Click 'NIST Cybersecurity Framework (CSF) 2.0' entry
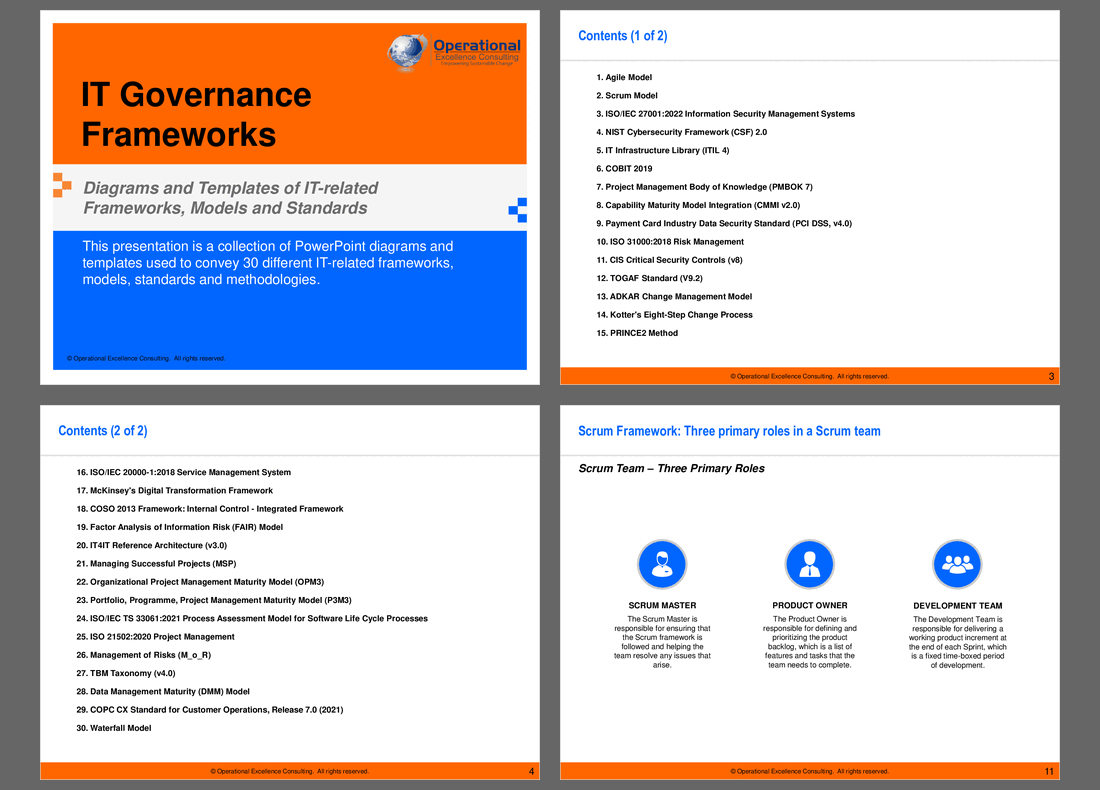Screen dimensions: 1100x790 pos(681,132)
